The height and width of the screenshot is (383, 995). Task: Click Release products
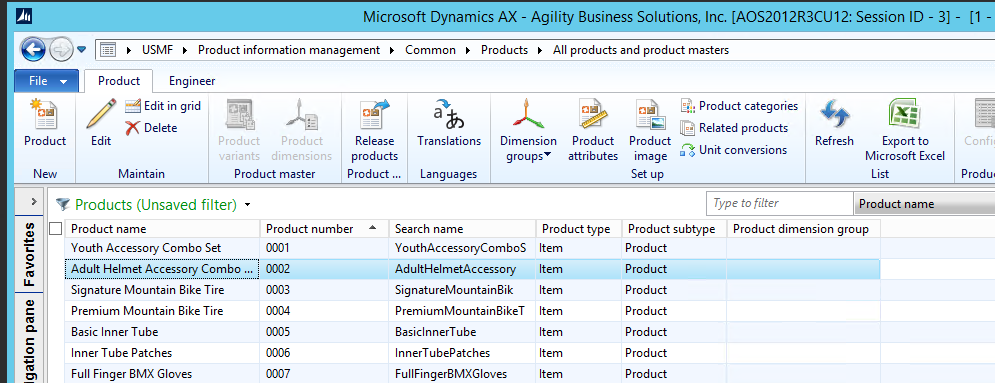374,130
